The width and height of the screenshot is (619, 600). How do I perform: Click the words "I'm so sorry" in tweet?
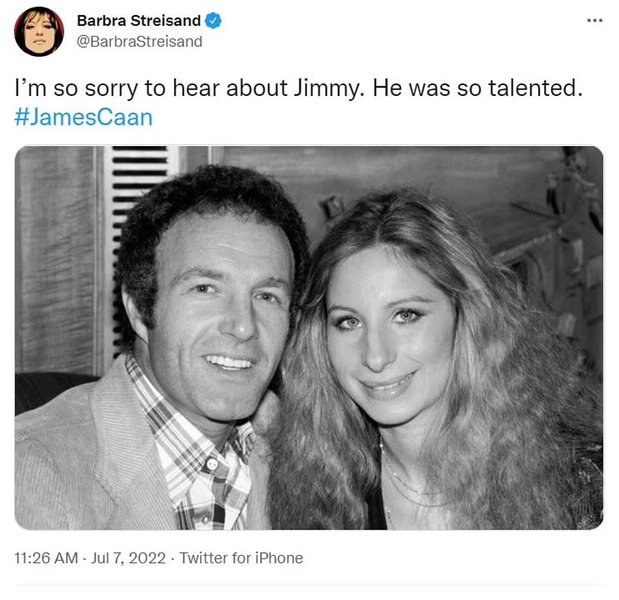coord(76,88)
